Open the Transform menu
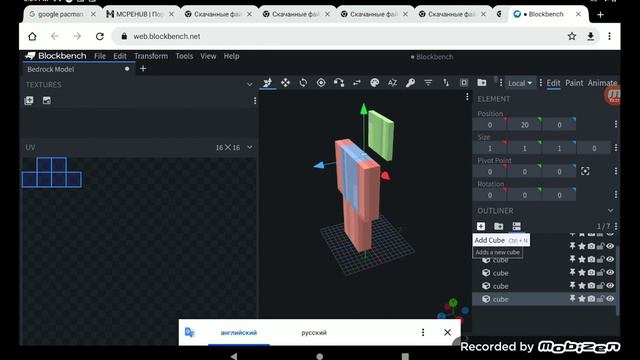This screenshot has width=640, height=360. pos(151,56)
